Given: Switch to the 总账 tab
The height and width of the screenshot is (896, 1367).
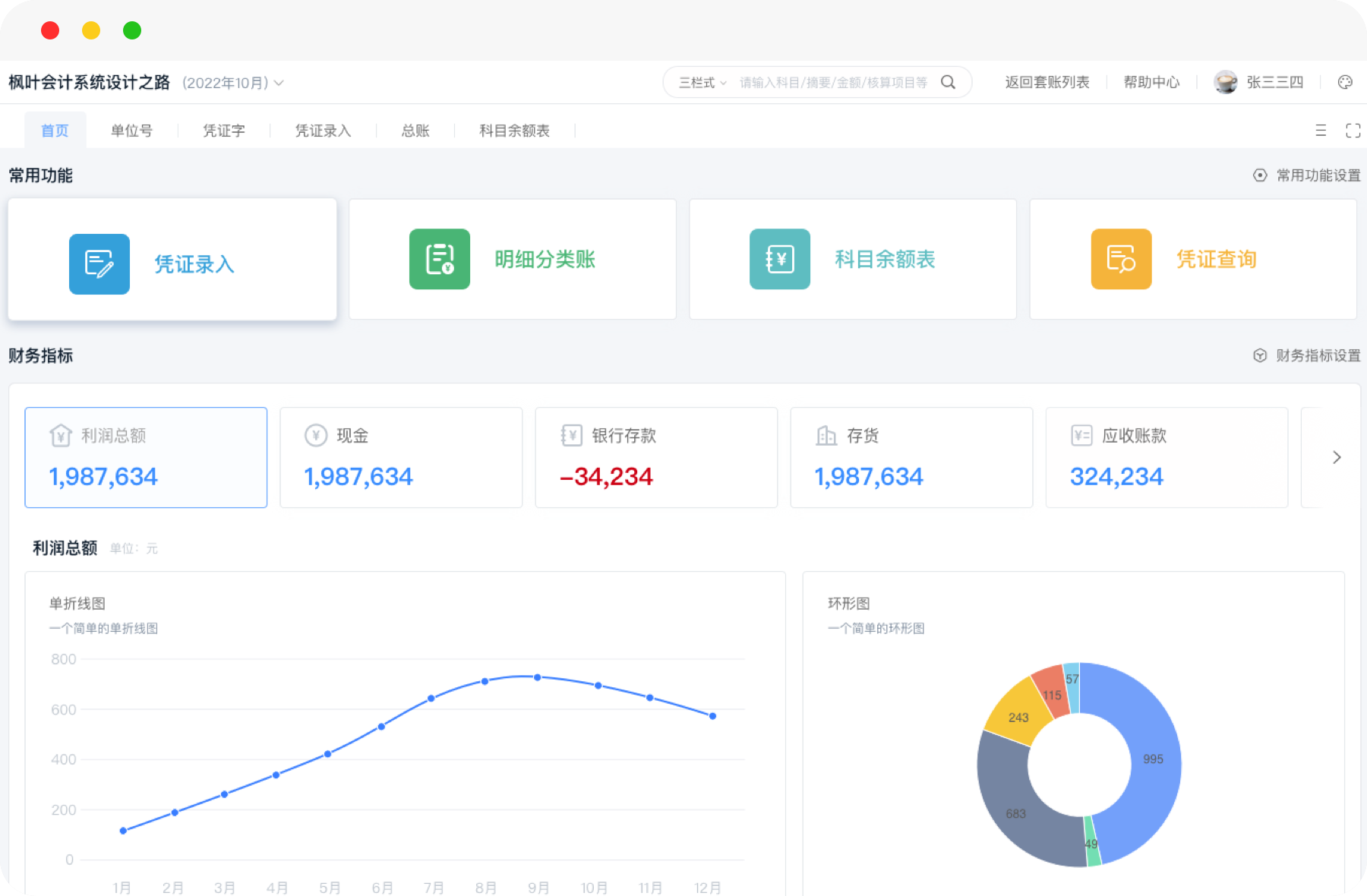Looking at the screenshot, I should click(415, 131).
